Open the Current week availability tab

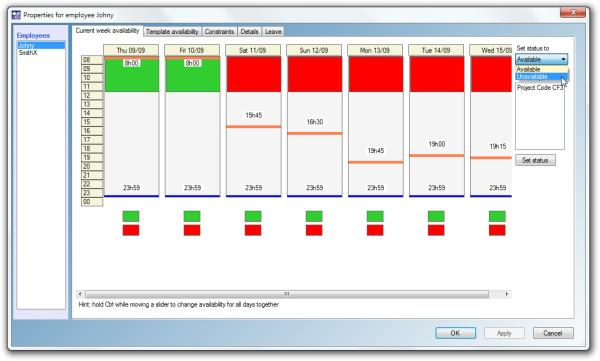click(x=107, y=31)
